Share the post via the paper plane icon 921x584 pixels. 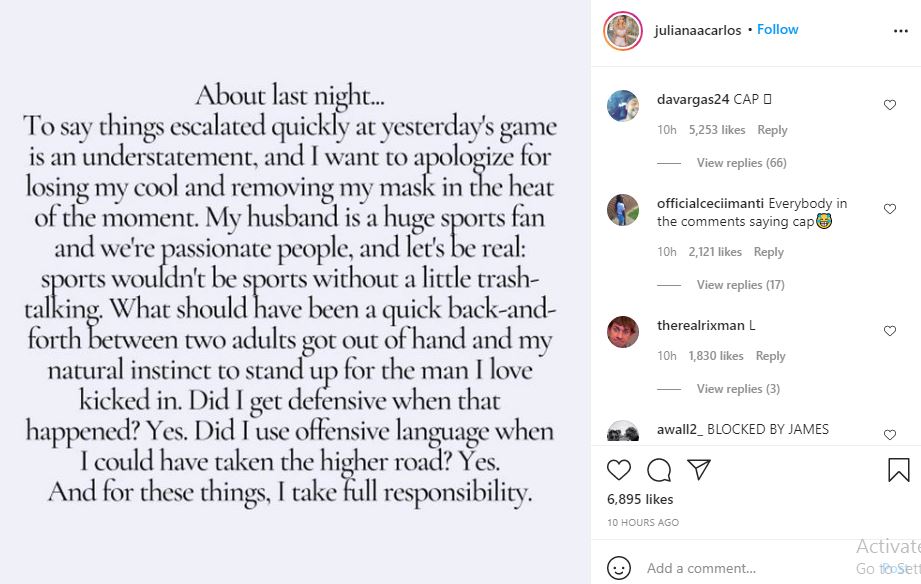click(x=699, y=469)
